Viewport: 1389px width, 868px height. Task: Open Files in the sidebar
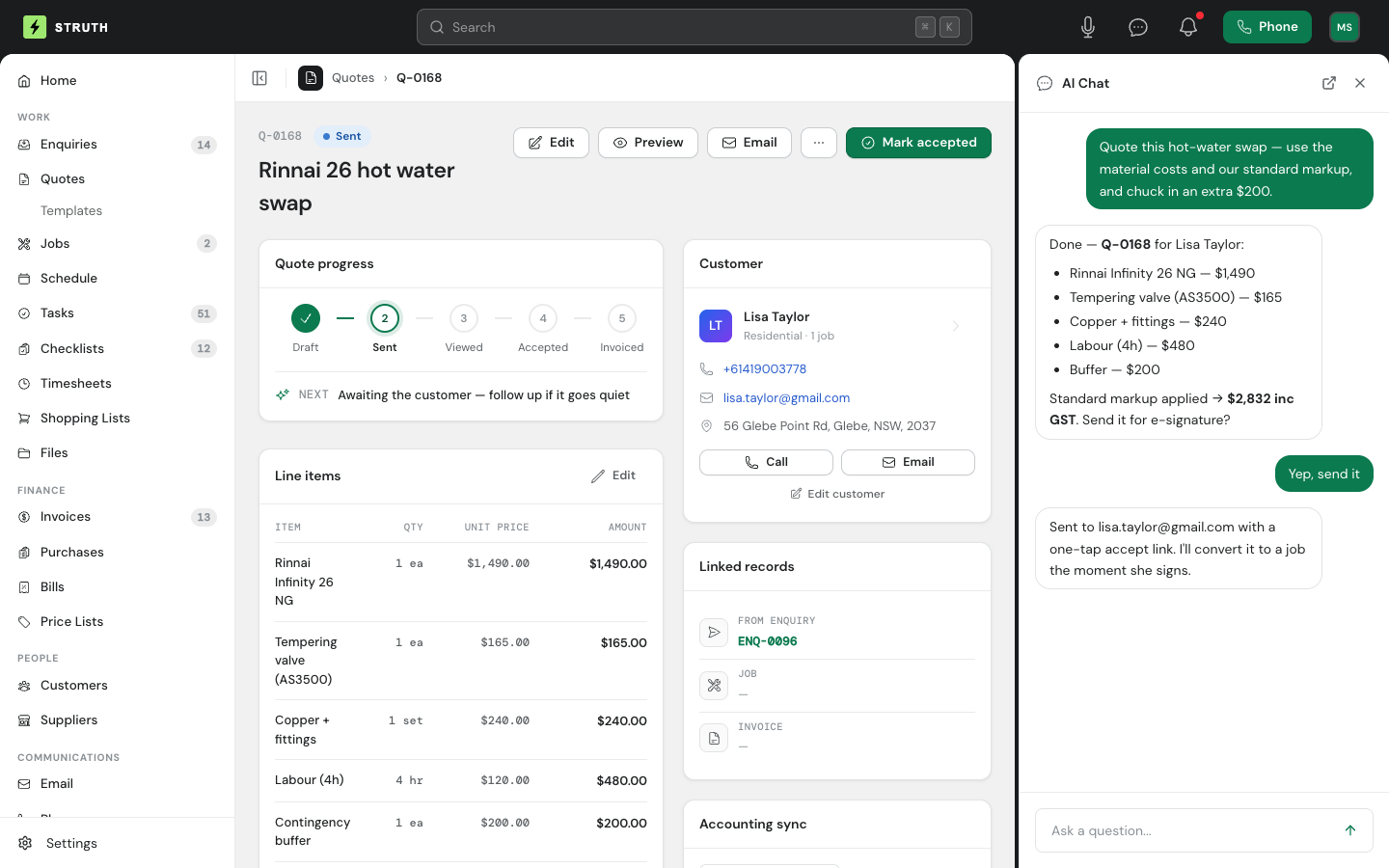117,453
